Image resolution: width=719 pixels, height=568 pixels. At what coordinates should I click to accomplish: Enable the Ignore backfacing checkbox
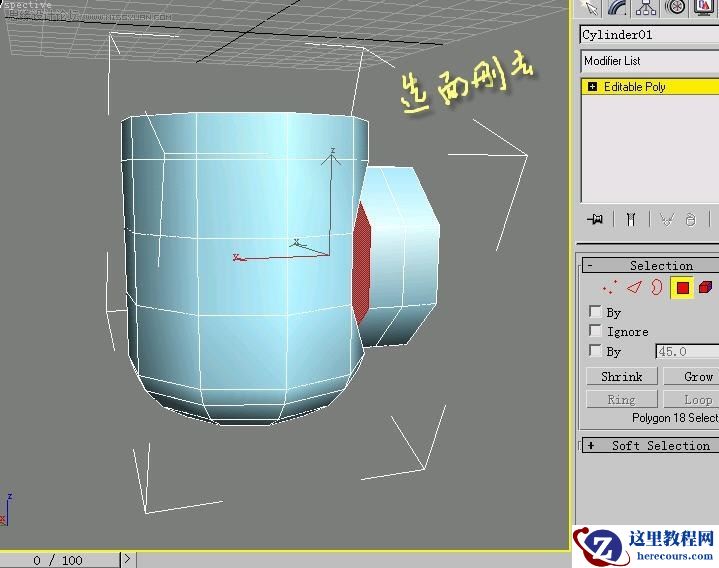[595, 331]
